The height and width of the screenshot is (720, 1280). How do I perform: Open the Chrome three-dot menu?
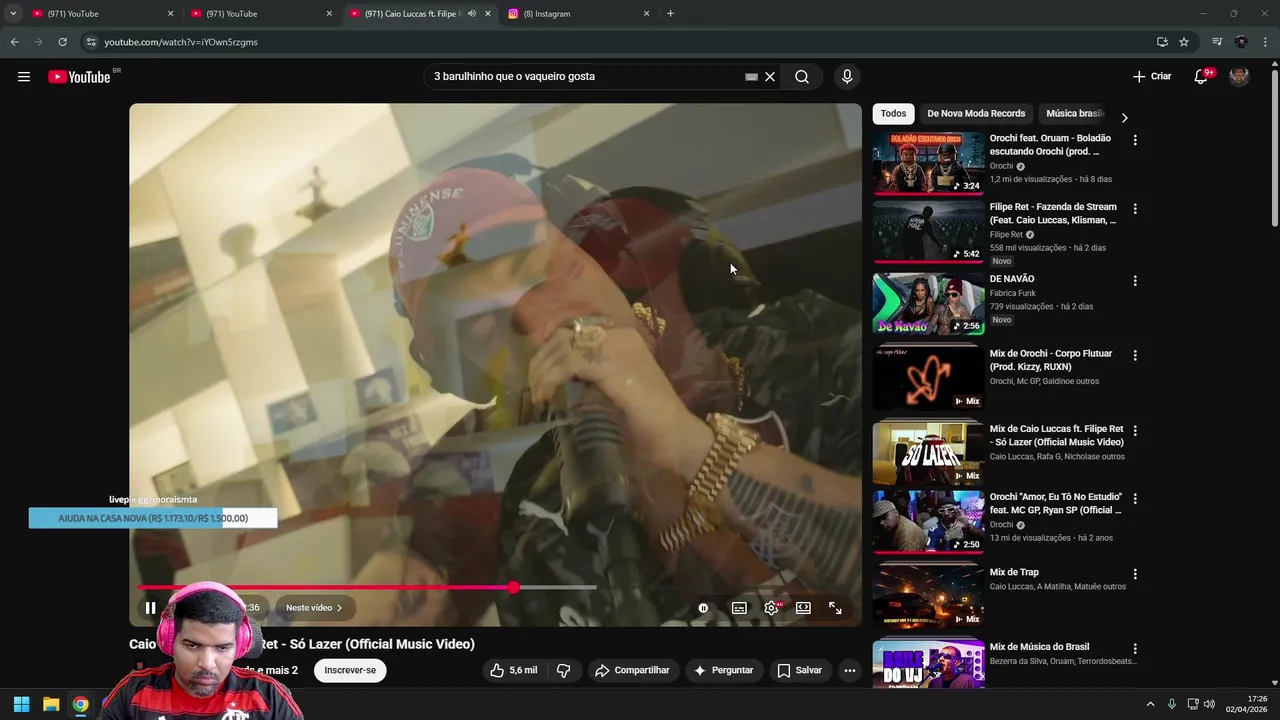coord(1266,42)
